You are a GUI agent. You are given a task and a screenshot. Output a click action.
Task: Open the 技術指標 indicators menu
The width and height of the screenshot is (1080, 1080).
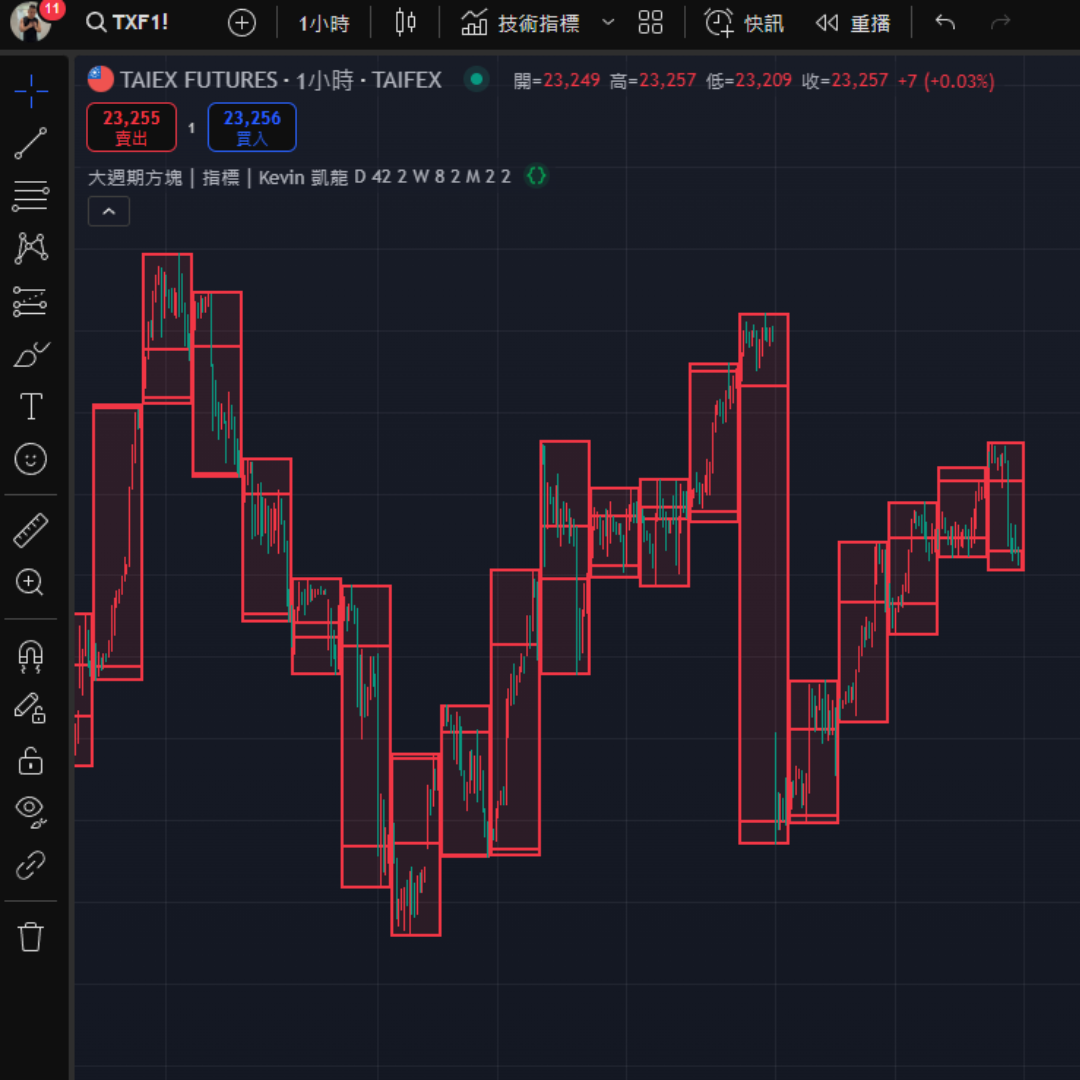(x=522, y=23)
